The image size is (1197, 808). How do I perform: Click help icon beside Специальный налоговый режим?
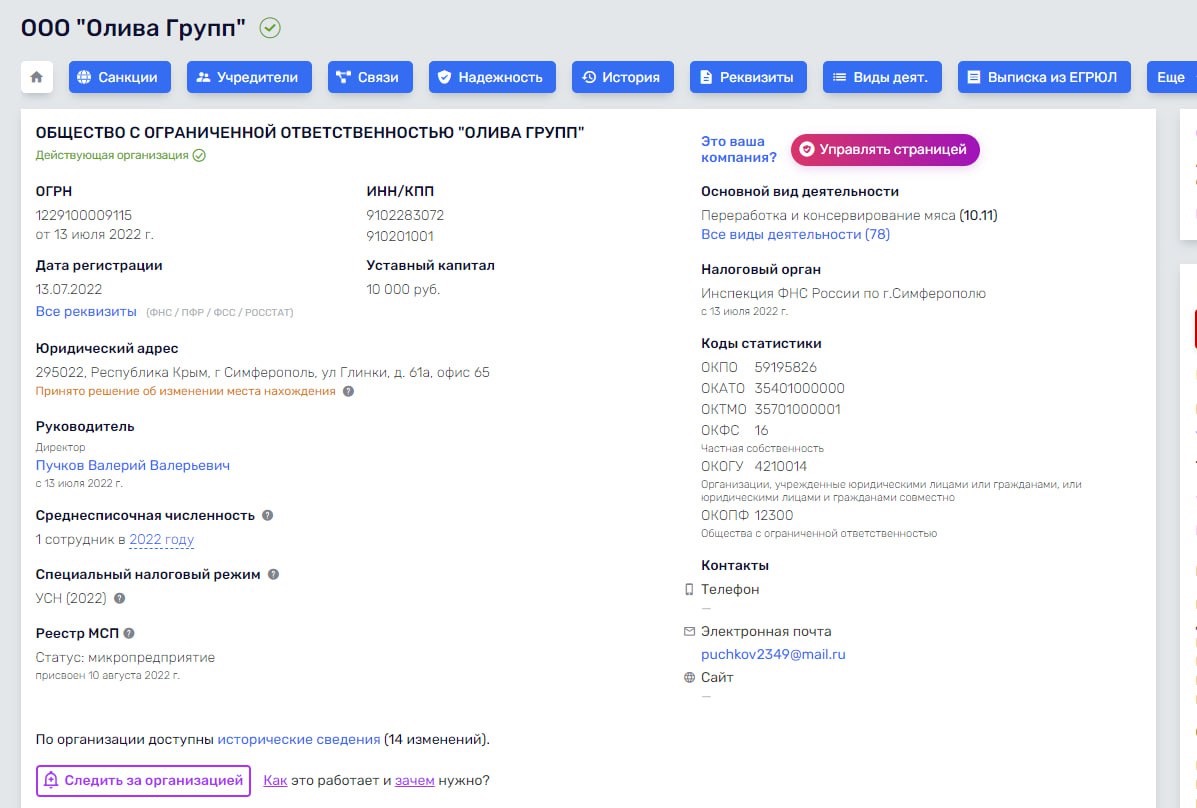273,575
